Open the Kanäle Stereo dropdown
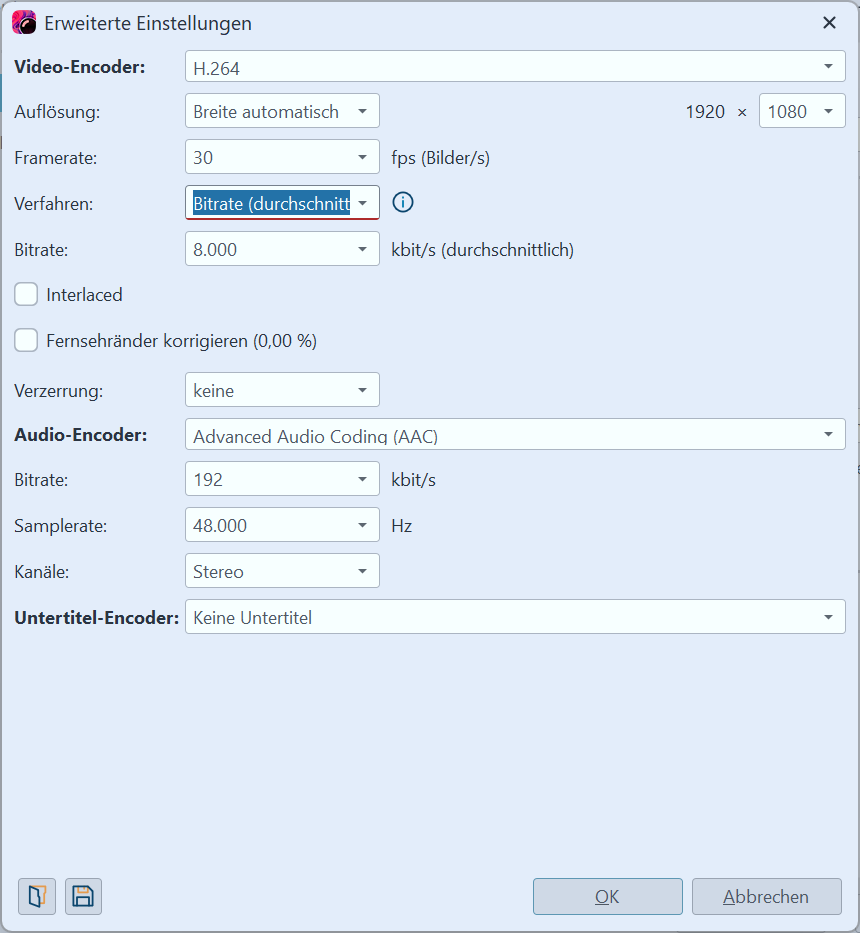 pos(282,571)
